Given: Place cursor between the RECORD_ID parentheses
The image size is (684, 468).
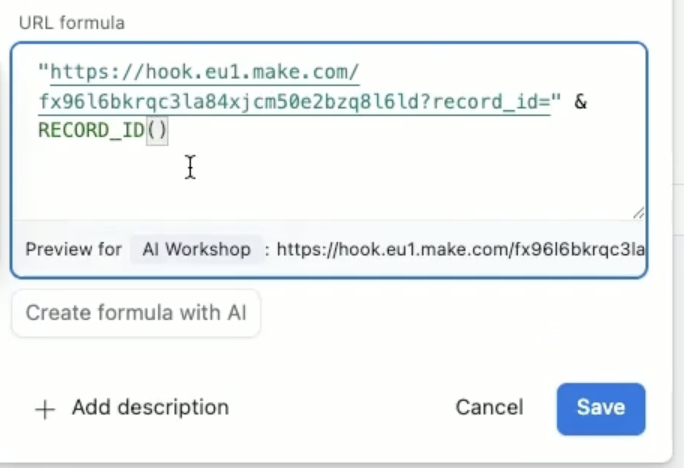Looking at the screenshot, I should pos(158,131).
